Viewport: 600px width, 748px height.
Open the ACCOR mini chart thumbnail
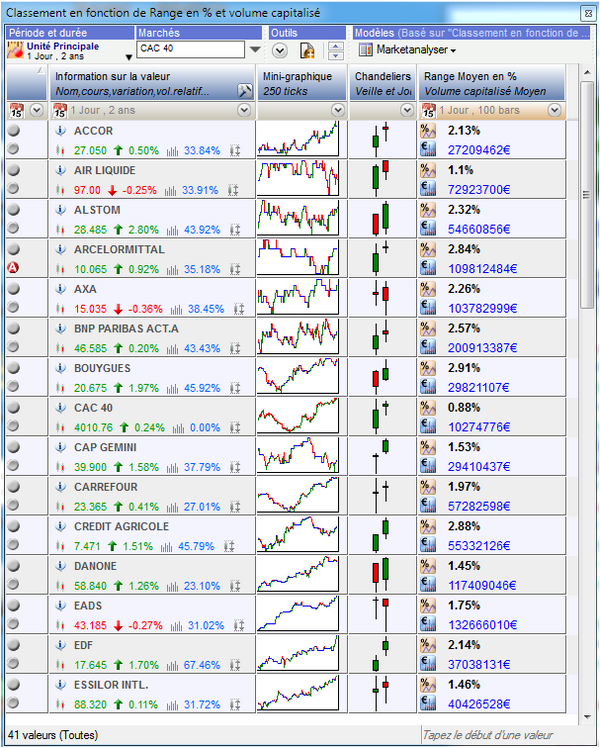[x=298, y=139]
